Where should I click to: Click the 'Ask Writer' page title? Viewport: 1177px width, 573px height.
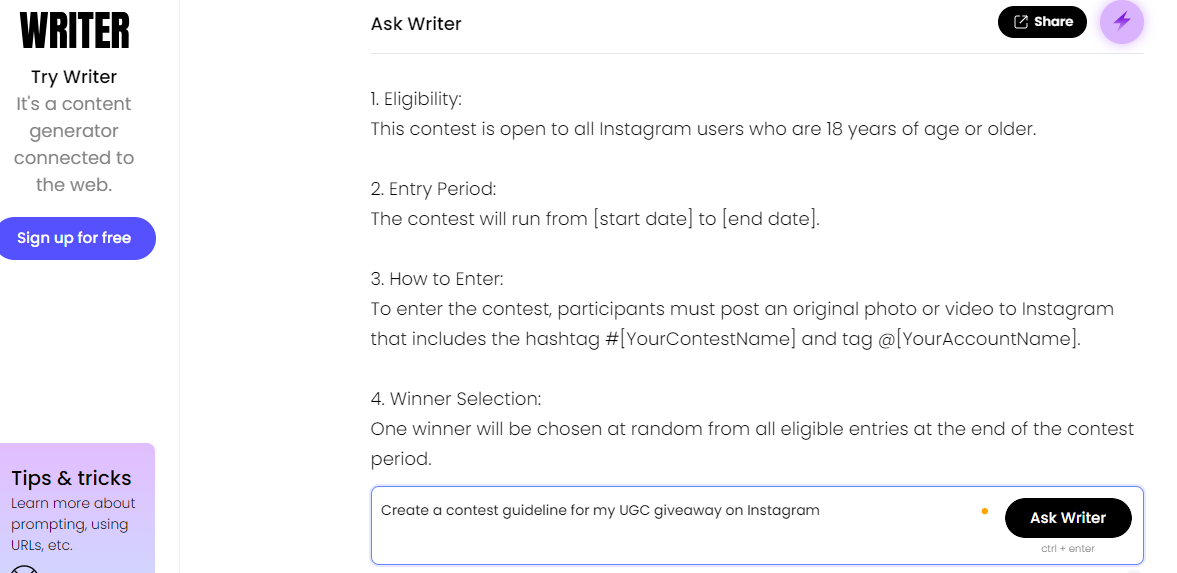coord(416,23)
